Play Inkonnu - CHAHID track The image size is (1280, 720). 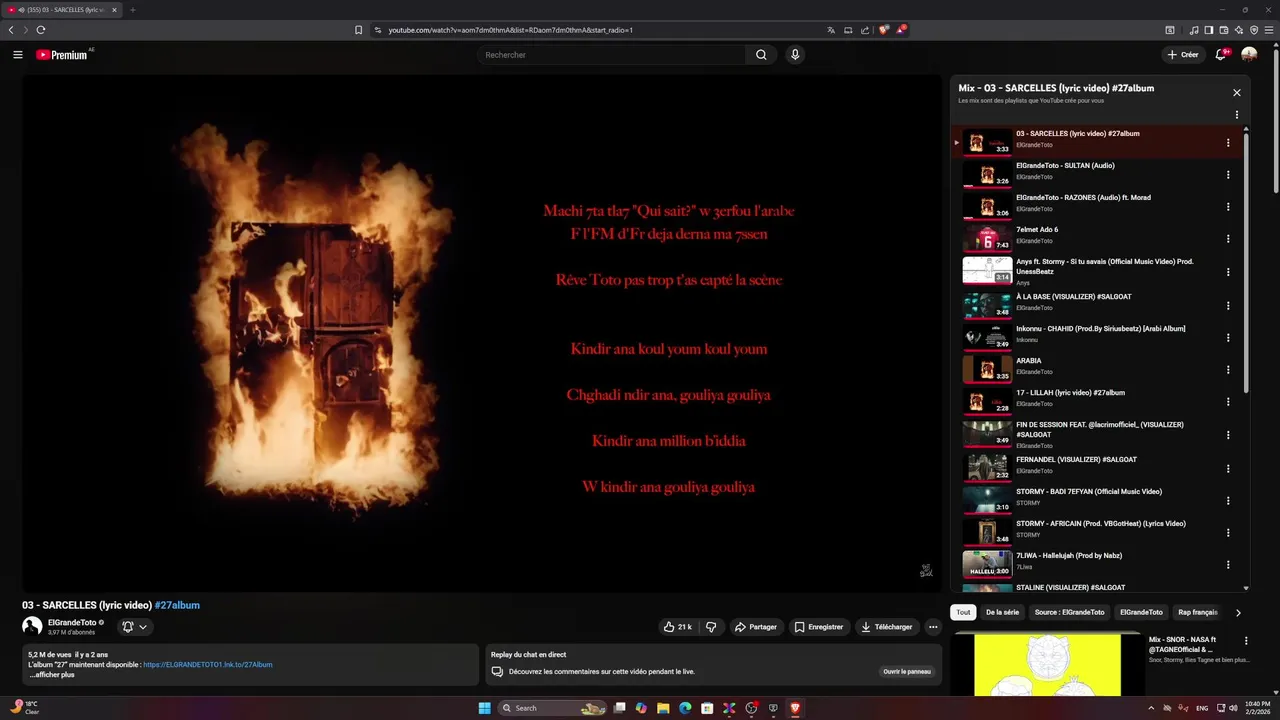[1100, 329]
